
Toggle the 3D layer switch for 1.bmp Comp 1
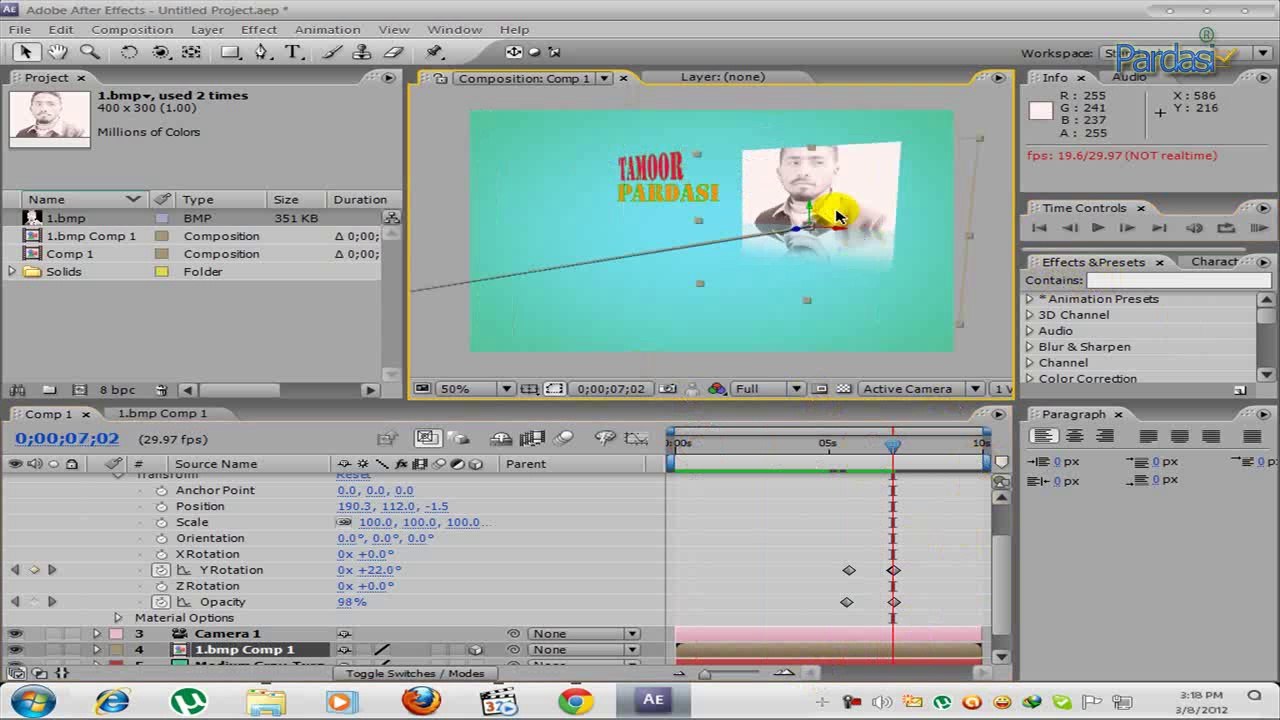[x=475, y=650]
